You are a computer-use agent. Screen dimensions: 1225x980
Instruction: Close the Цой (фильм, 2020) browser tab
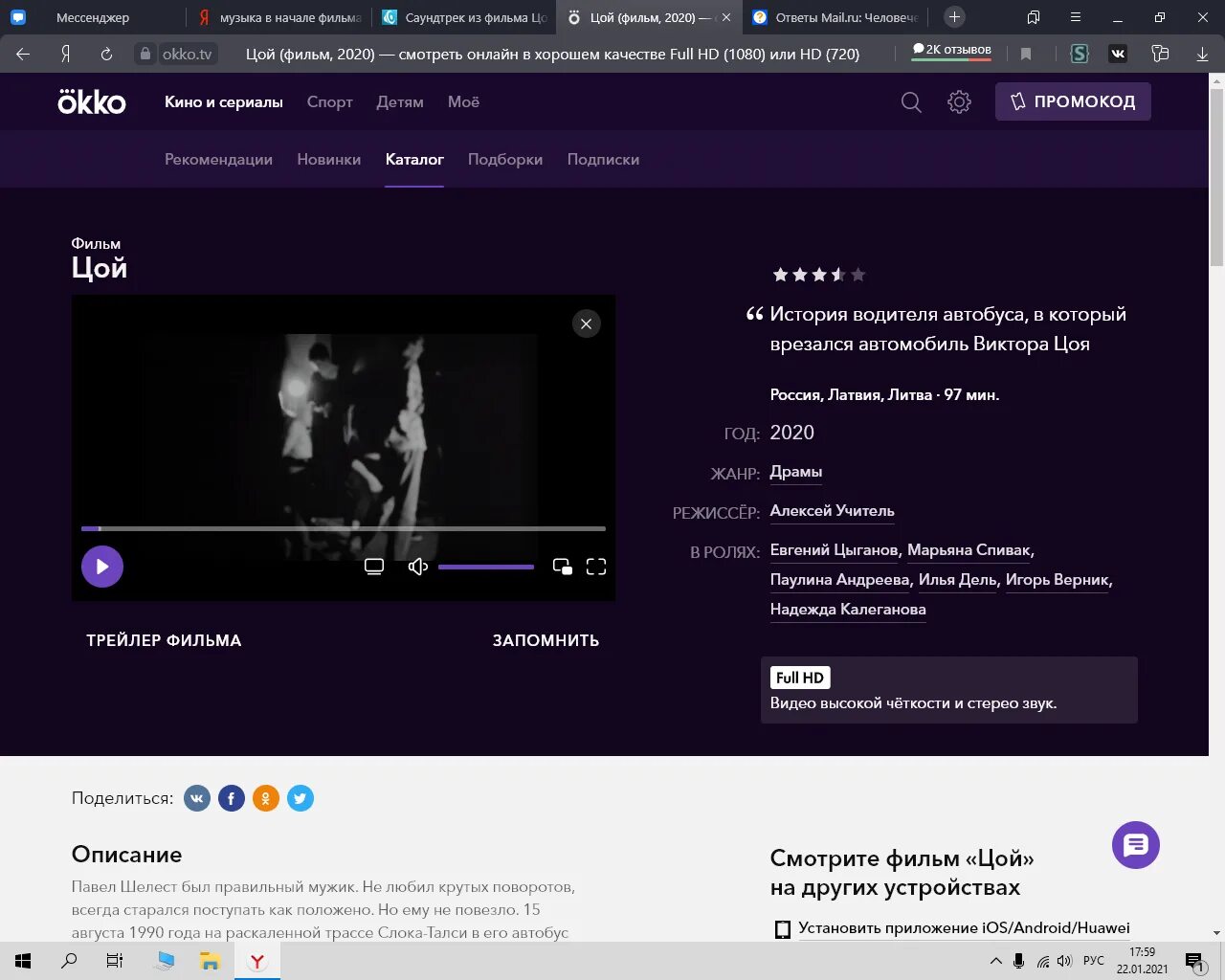(726, 17)
